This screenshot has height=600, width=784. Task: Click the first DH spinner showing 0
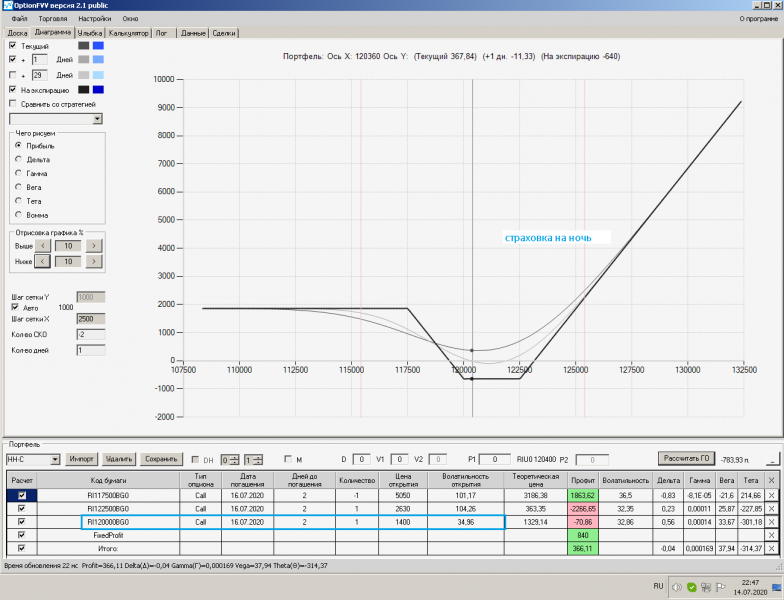[230, 460]
